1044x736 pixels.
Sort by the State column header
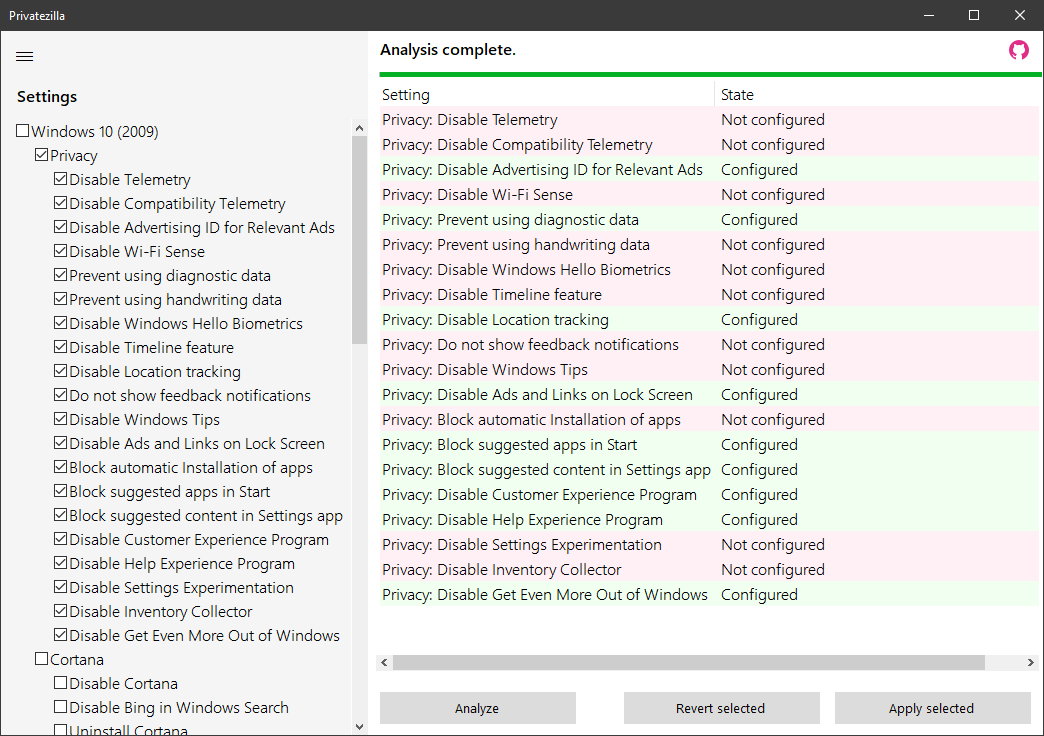[875, 95]
